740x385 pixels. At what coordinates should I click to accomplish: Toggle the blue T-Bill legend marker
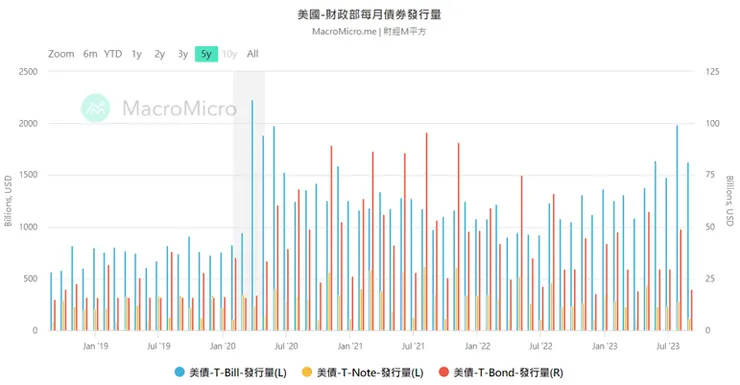click(179, 372)
